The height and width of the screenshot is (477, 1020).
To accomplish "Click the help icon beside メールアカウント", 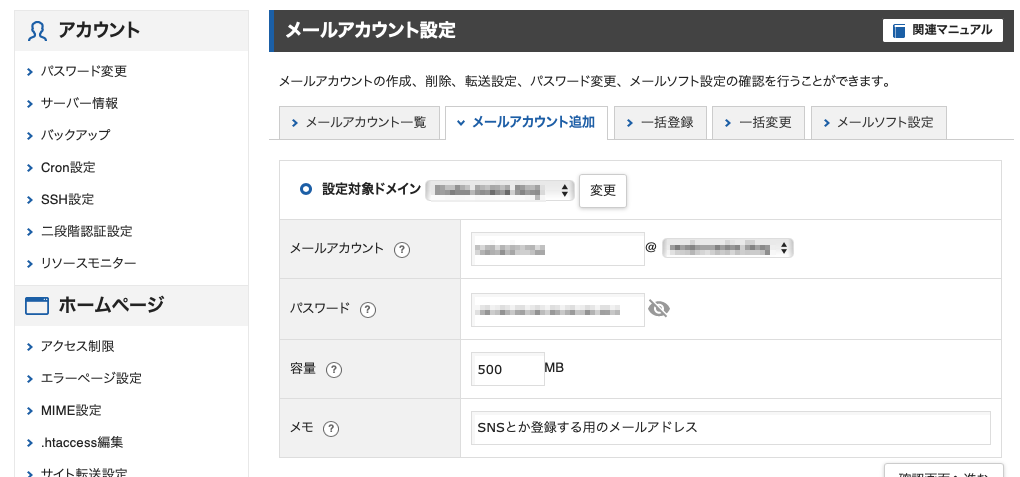I will pos(402,249).
